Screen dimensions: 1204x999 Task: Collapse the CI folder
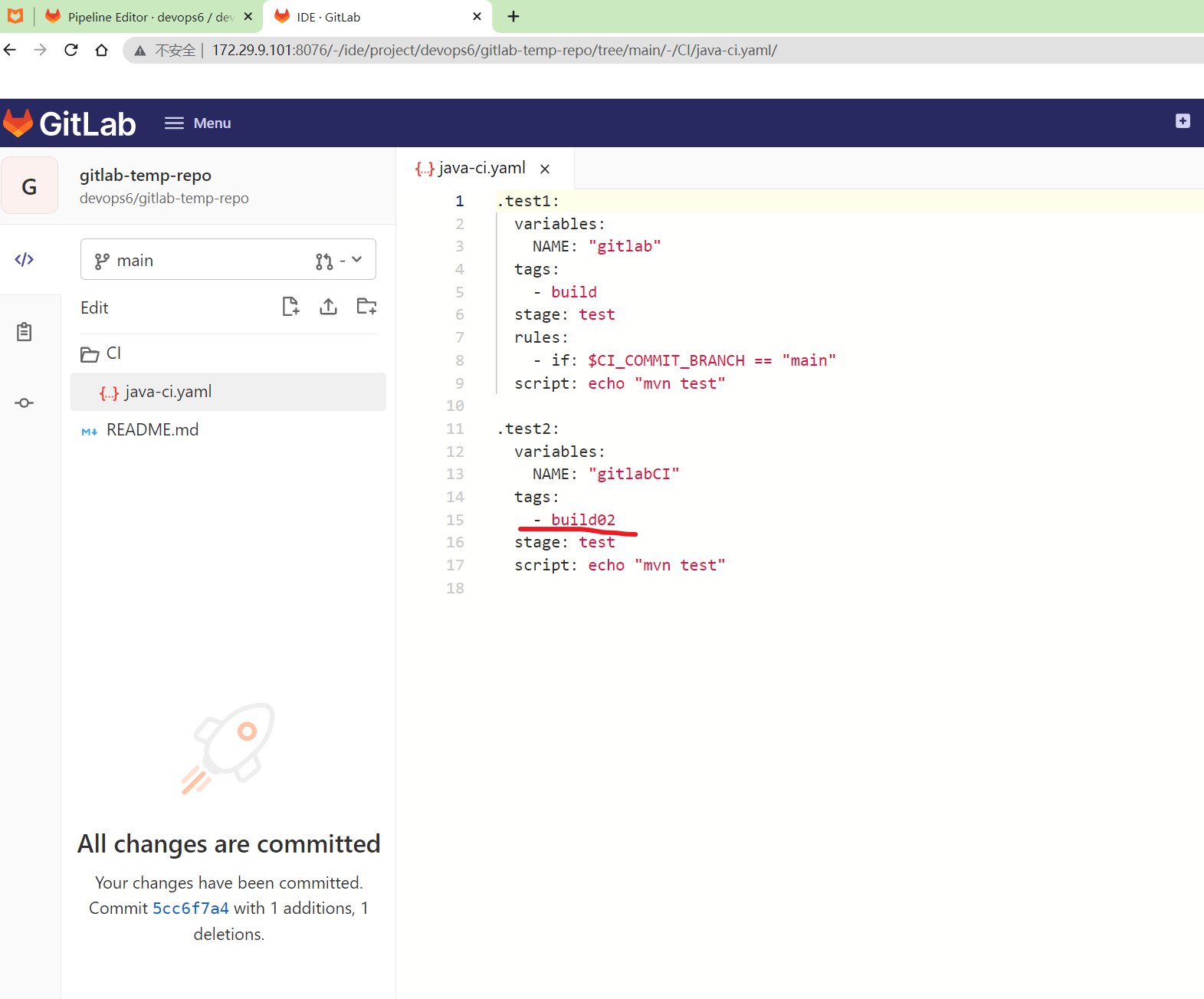[x=228, y=353]
